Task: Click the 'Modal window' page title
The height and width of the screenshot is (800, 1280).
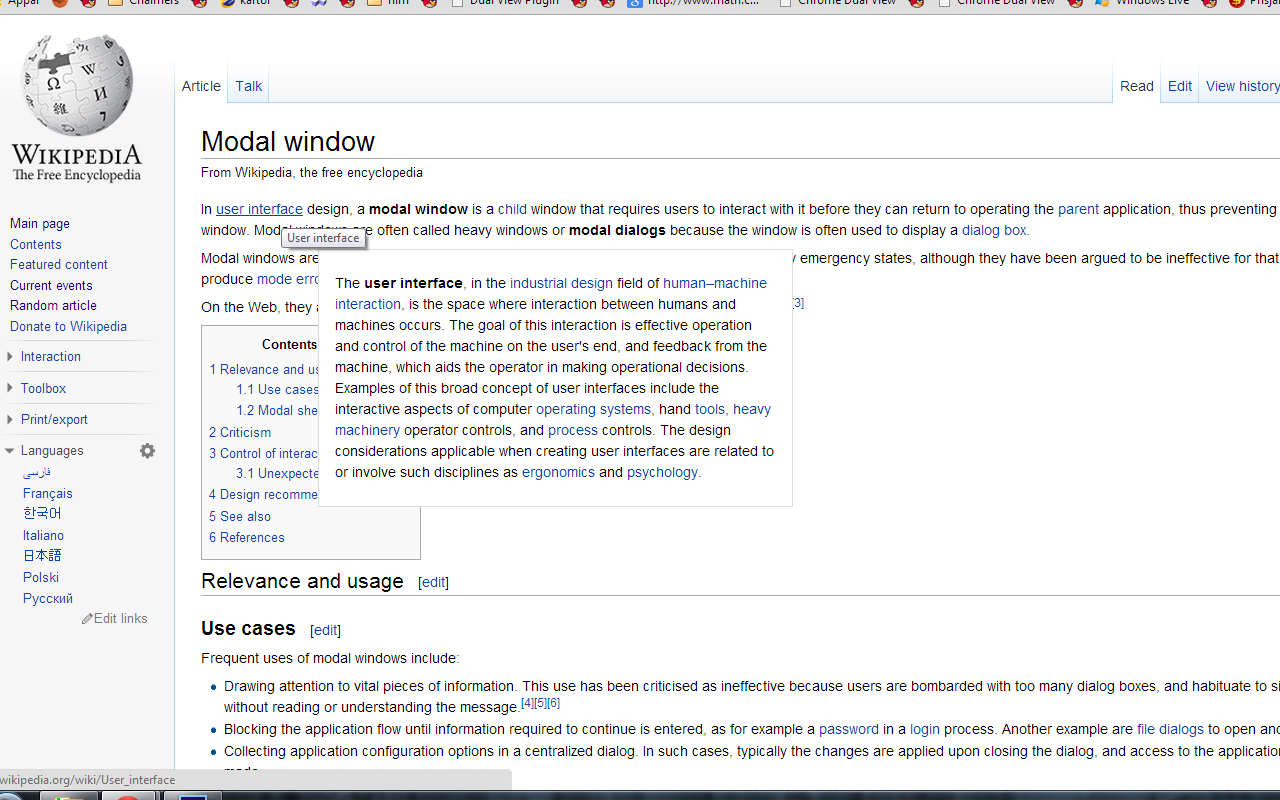Action: [288, 141]
